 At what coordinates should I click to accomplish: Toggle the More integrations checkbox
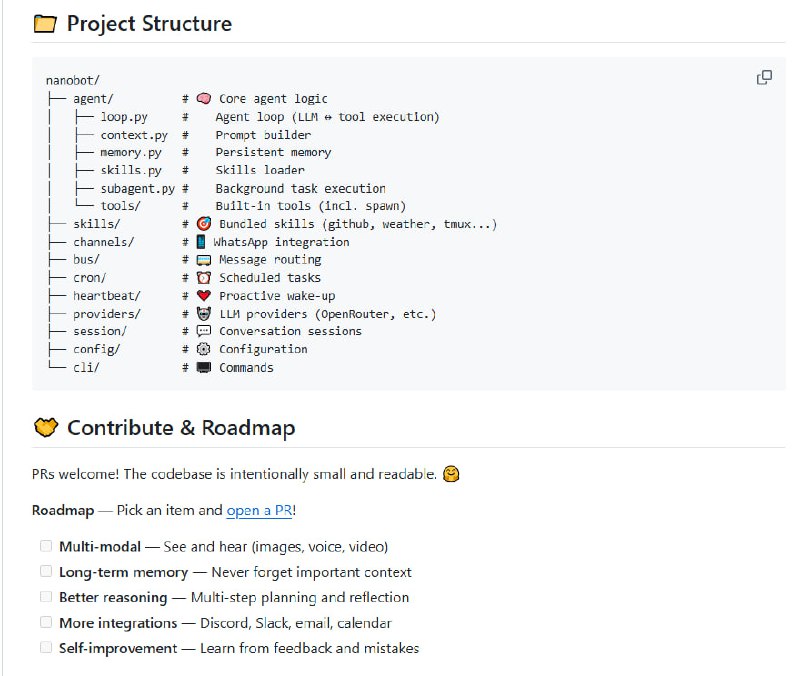(x=45, y=622)
